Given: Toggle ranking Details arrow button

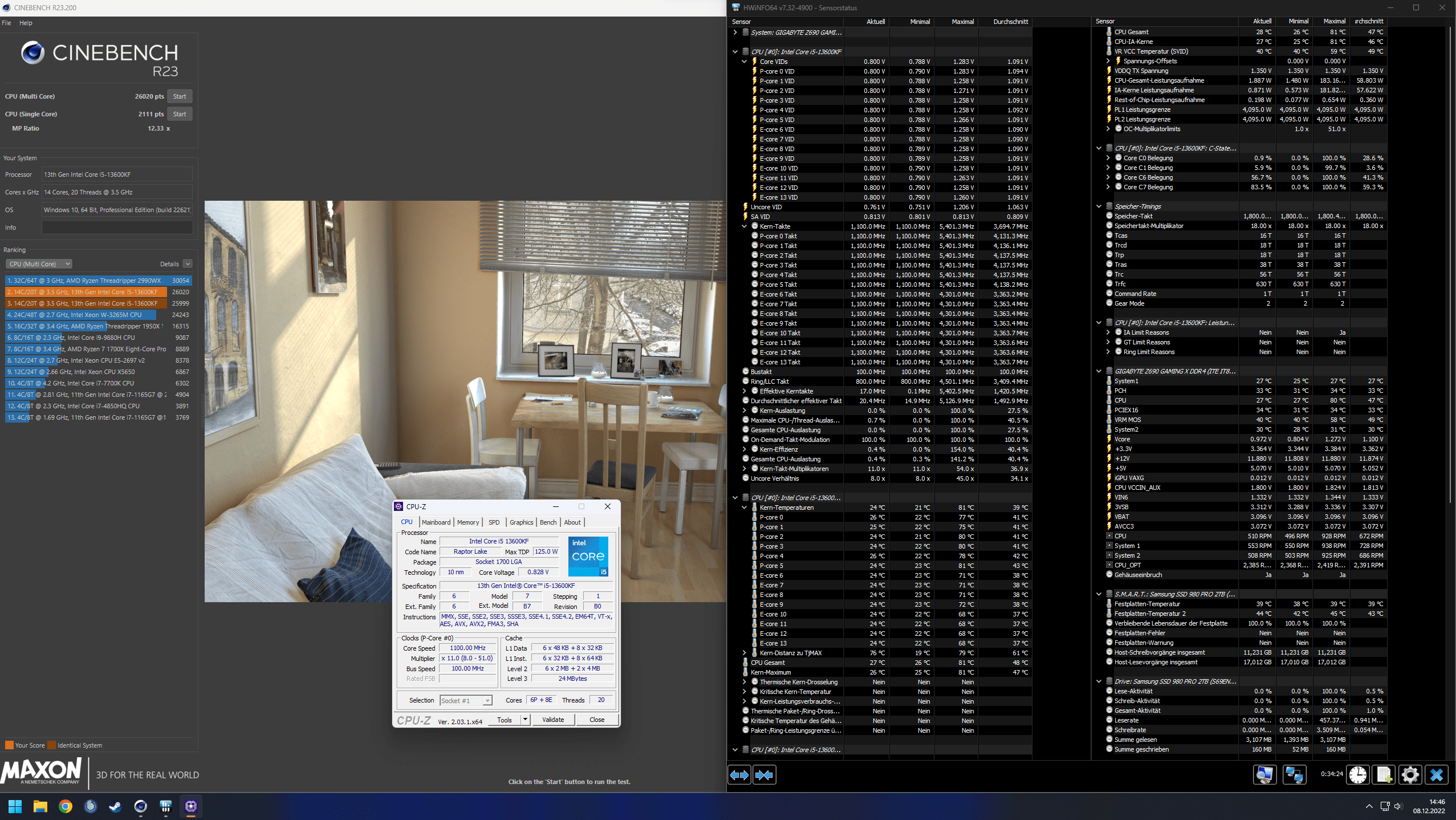Looking at the screenshot, I should (x=188, y=264).
